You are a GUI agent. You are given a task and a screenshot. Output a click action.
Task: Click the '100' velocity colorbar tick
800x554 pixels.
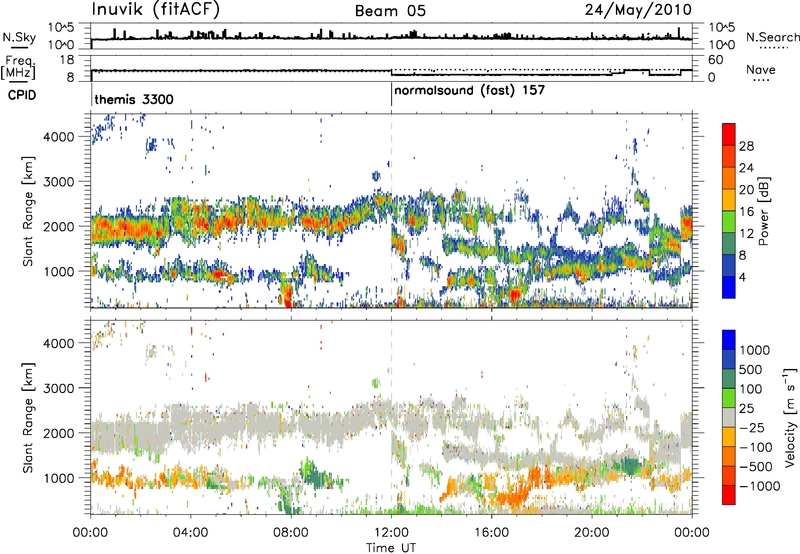tap(751, 389)
